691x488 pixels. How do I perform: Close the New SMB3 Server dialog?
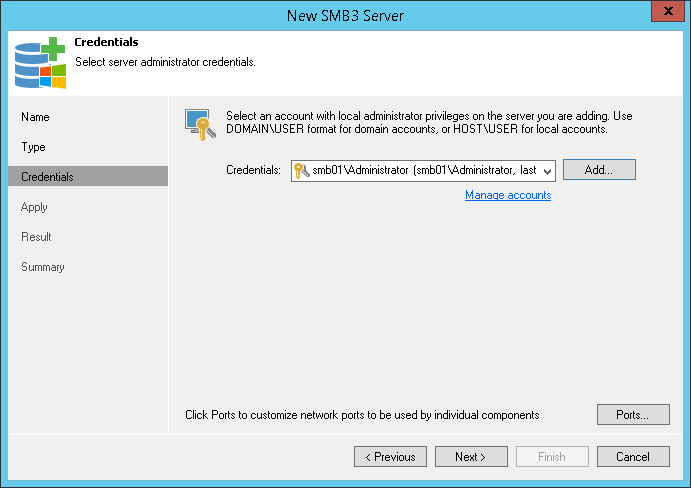pyautogui.click(x=665, y=12)
